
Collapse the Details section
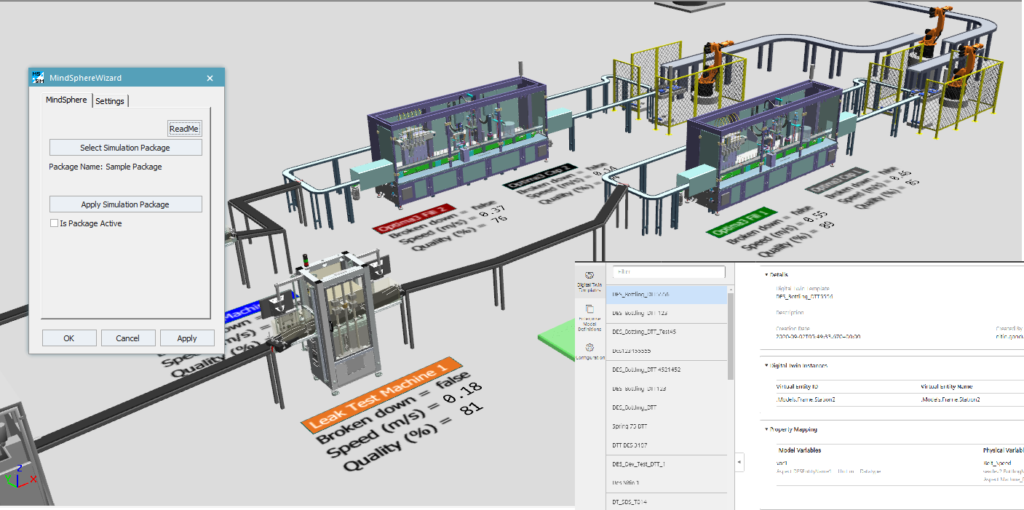[x=767, y=273]
